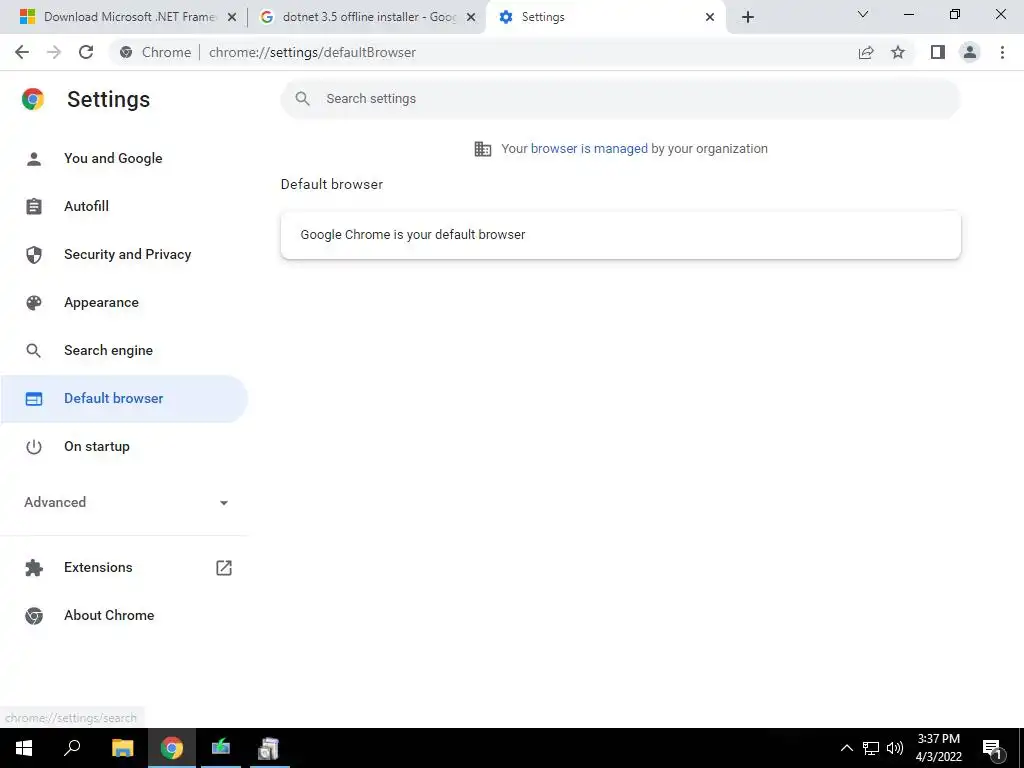Click into Search settings field
The image size is (1024, 768).
coord(620,99)
